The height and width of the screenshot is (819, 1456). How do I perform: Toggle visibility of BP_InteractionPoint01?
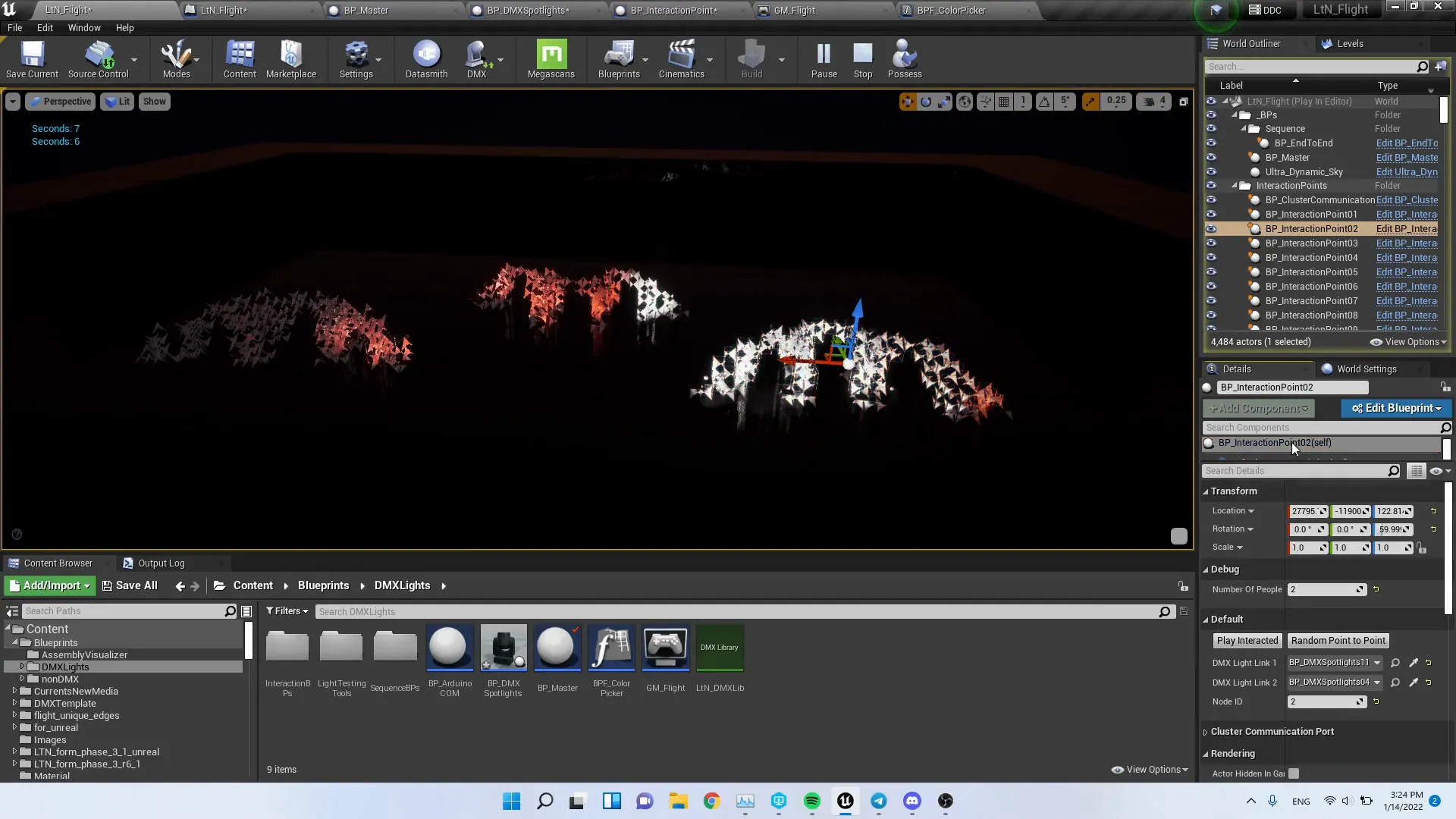point(1211,215)
